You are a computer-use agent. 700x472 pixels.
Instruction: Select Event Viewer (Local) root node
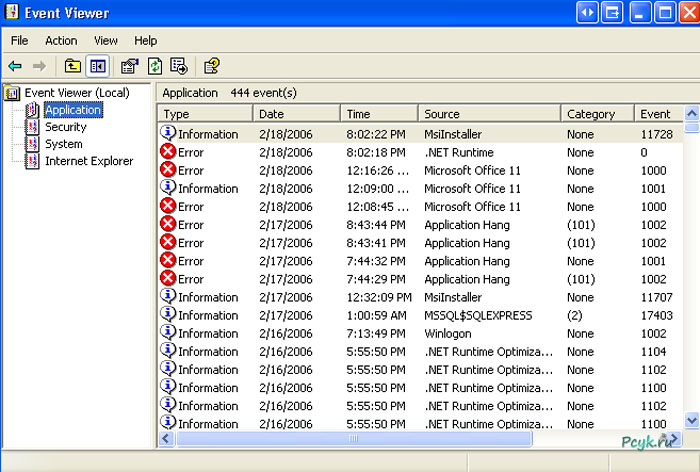77,93
